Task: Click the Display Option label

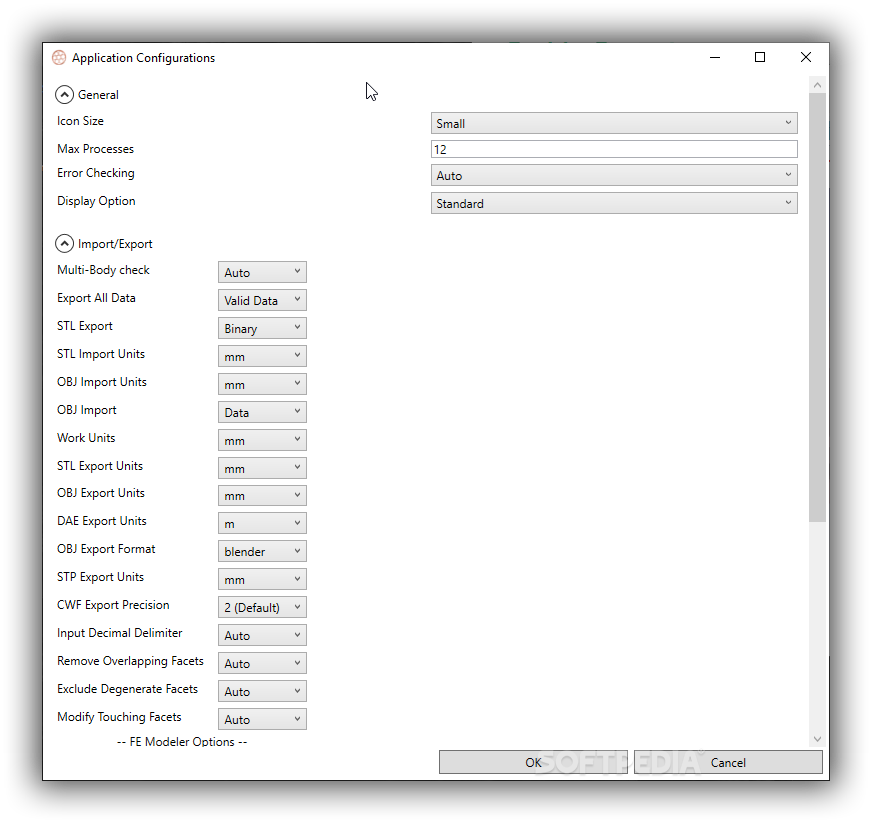Action: coord(96,201)
